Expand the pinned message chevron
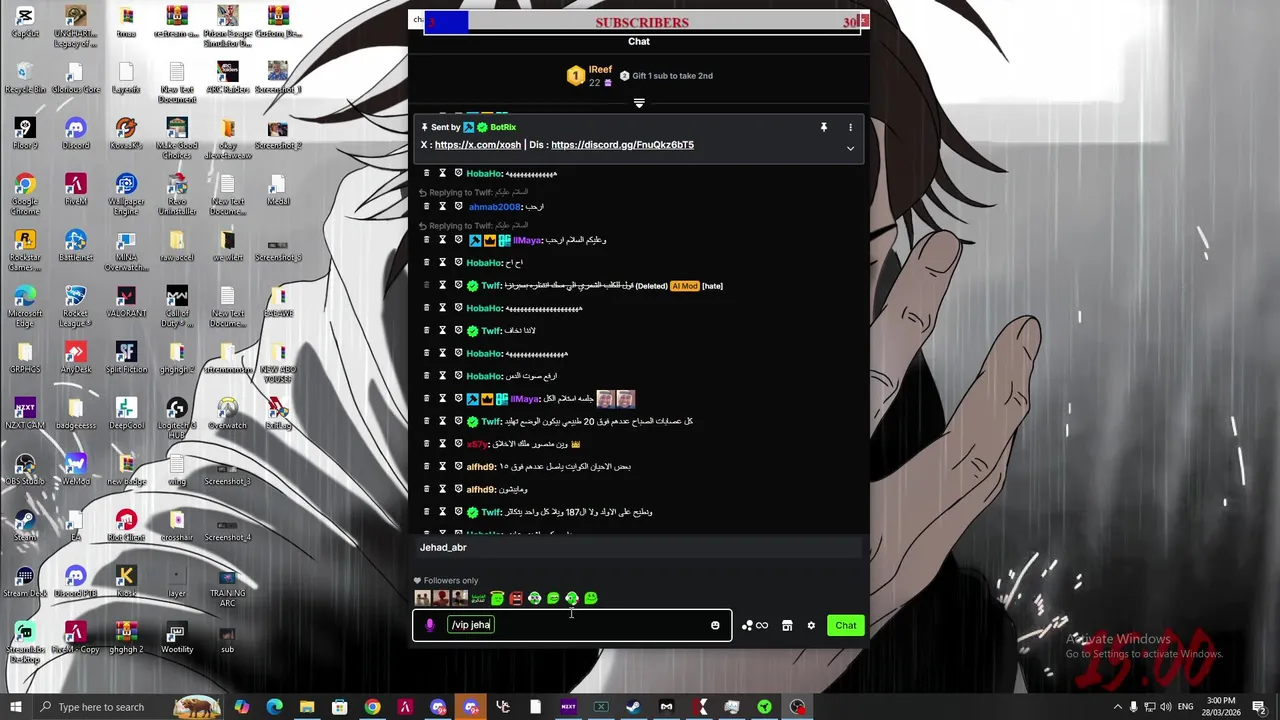This screenshot has height=720, width=1280. (x=851, y=148)
